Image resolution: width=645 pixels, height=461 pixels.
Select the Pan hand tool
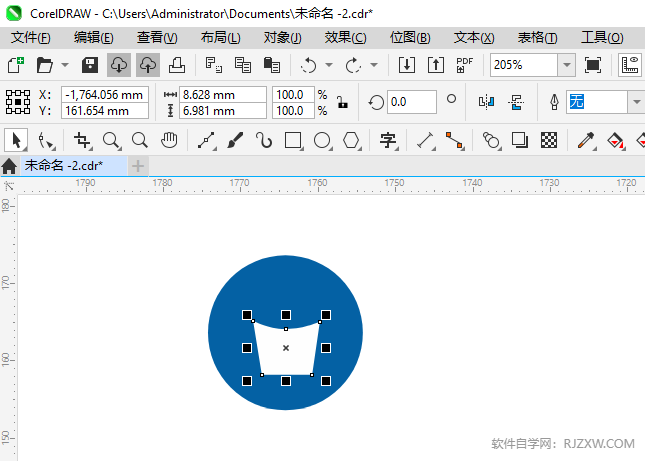(169, 140)
